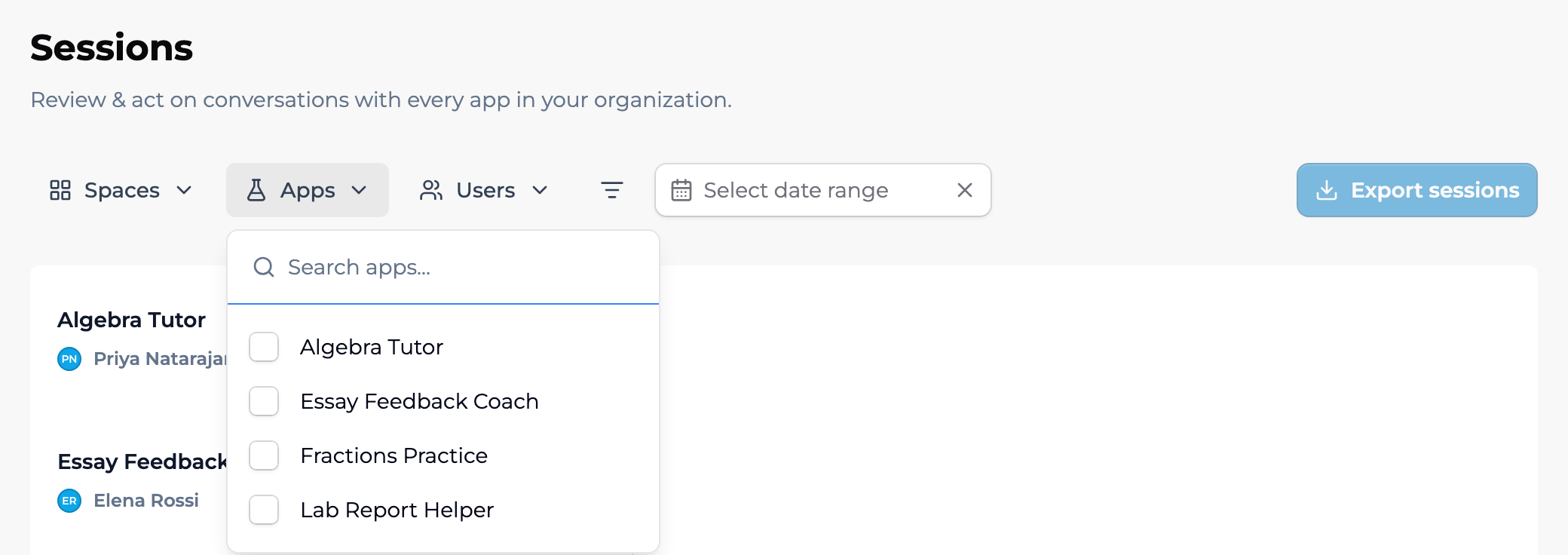Click the filter lines icon
Screen dimensions: 1568x555
coord(612,190)
